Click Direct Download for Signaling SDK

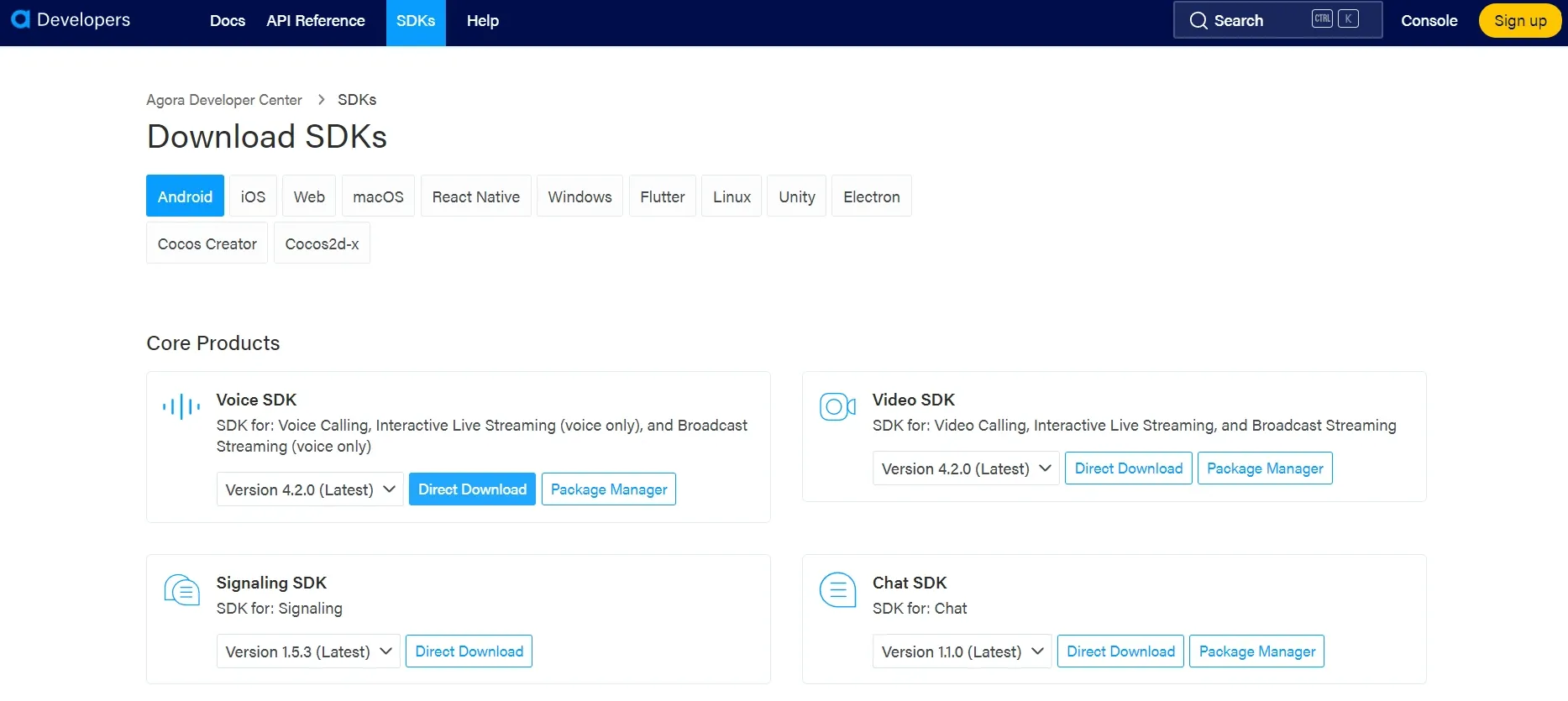[469, 651]
